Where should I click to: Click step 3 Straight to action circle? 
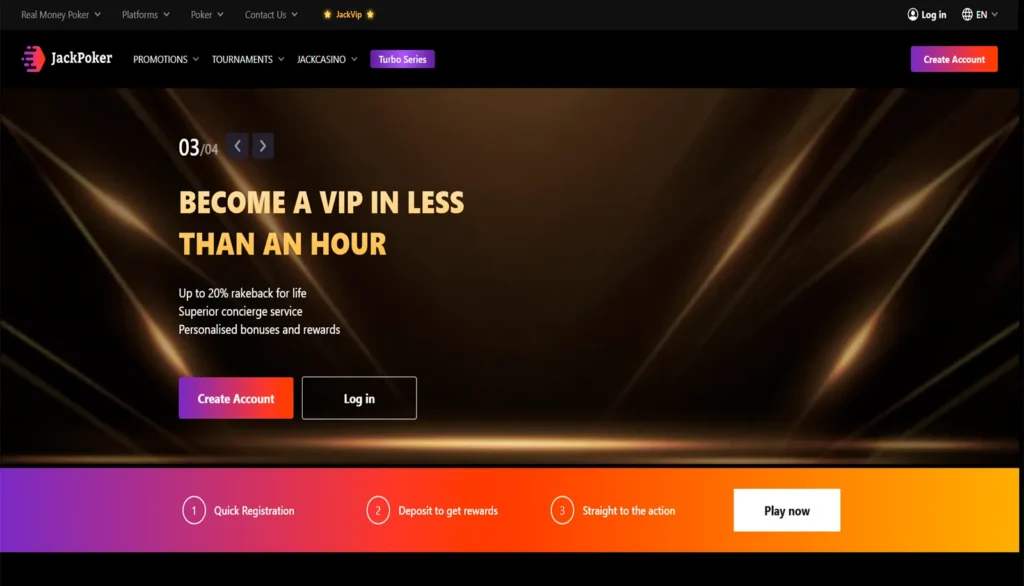coord(562,510)
